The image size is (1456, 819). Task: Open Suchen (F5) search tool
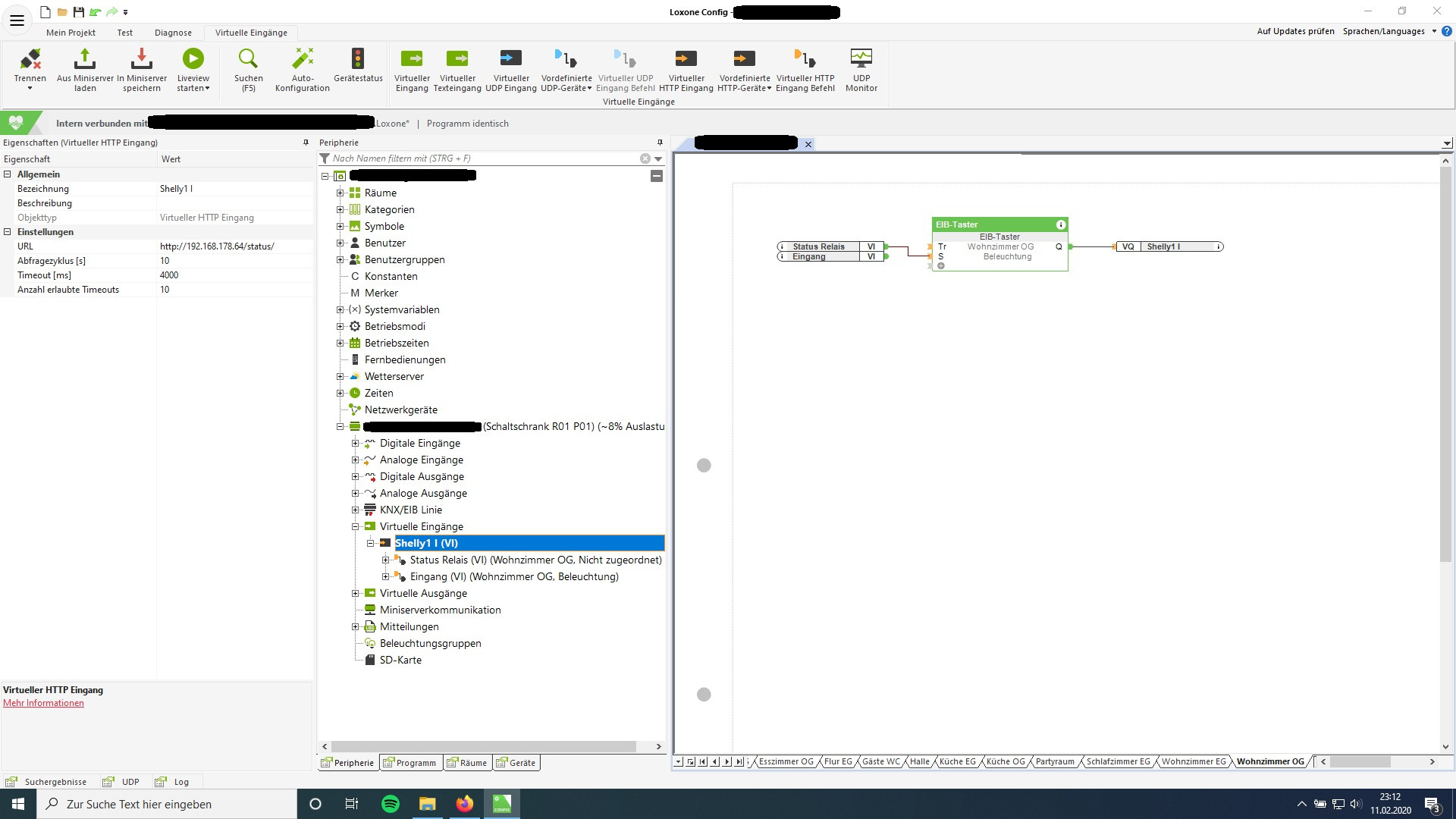pos(248,59)
